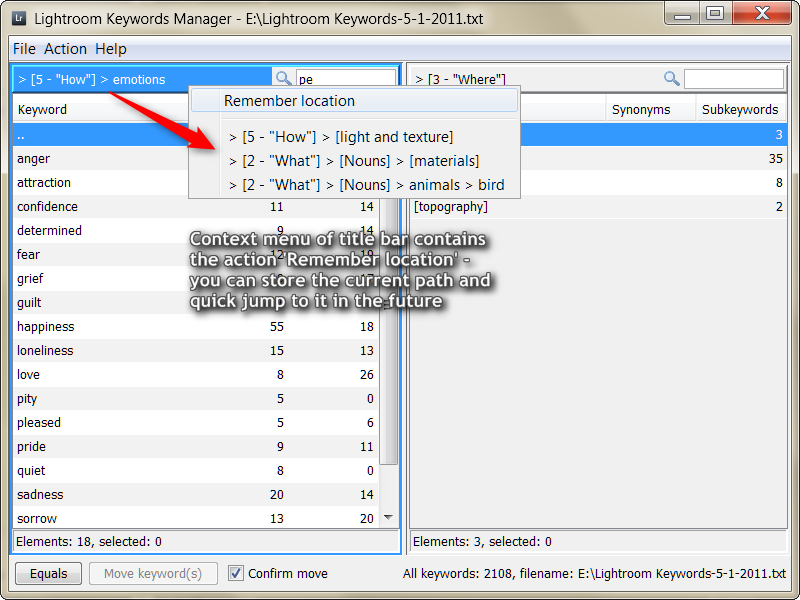
Task: Select the 'grief' keyword row
Action: pos(196,279)
